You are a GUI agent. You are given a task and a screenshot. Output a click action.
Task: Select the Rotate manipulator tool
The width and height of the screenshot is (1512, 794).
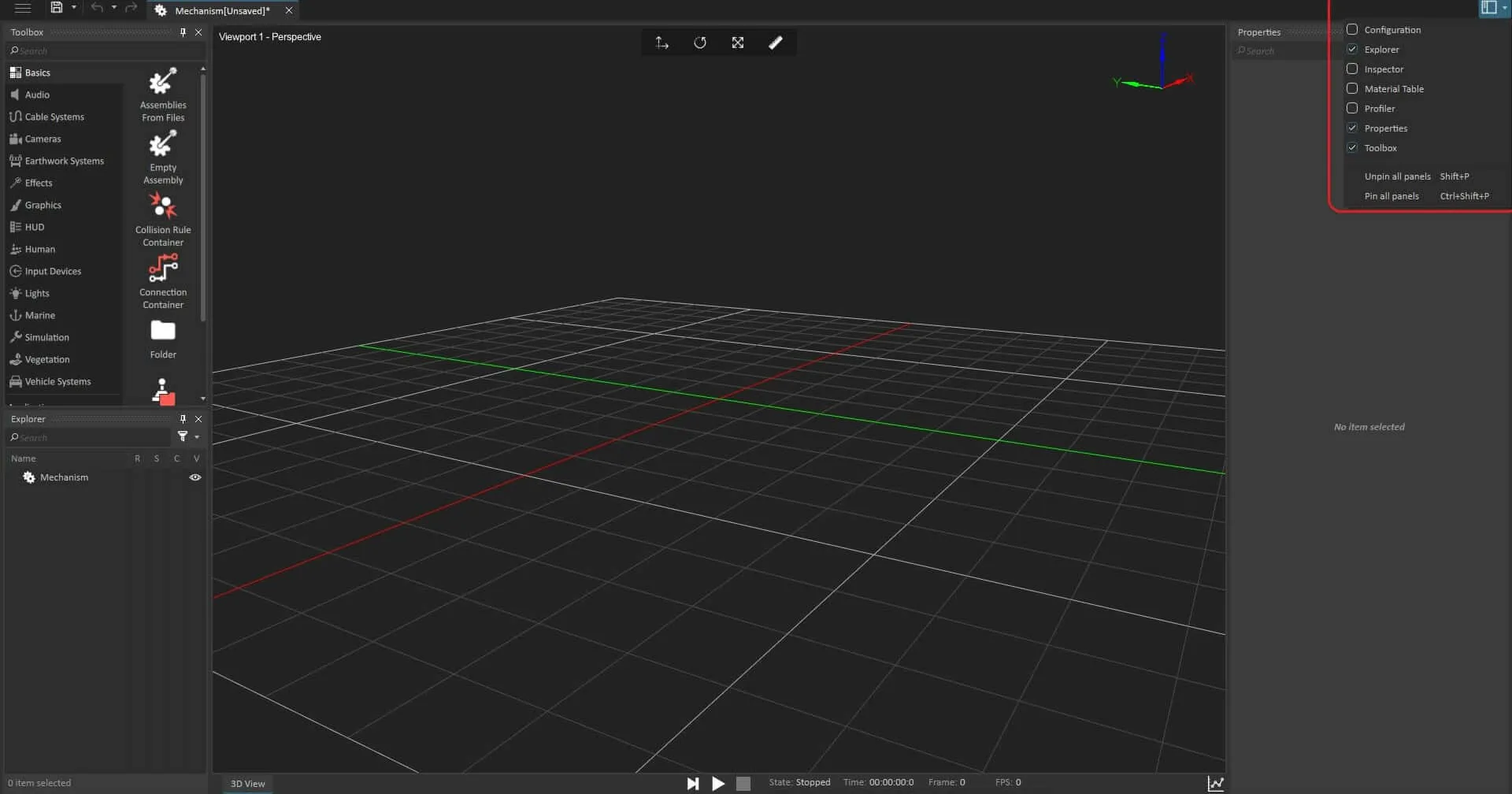coord(700,43)
